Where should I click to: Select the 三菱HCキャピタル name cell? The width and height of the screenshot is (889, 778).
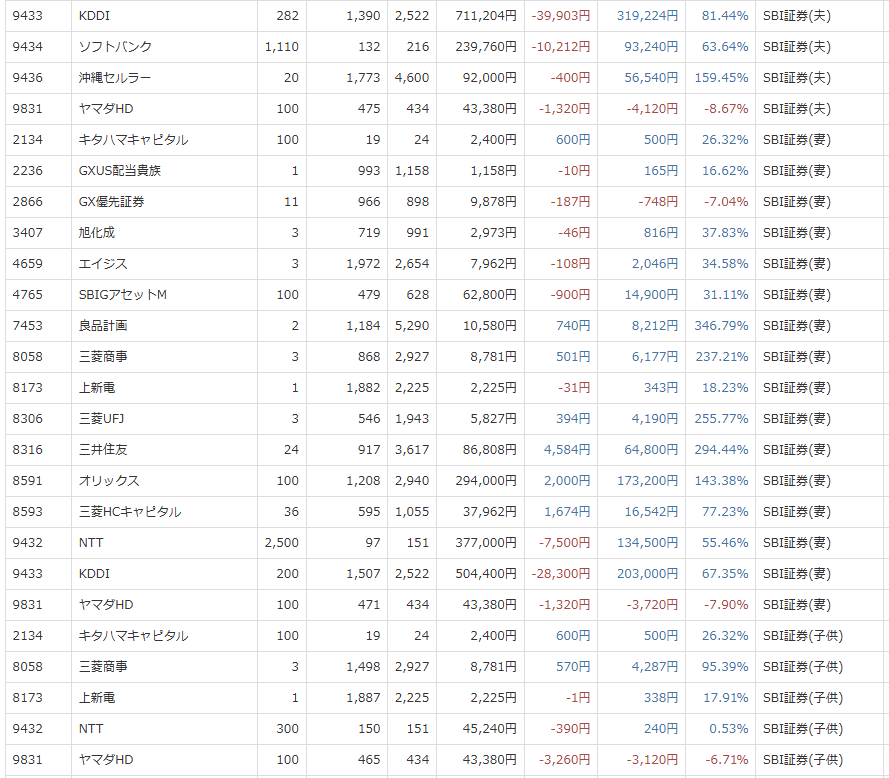point(130,511)
